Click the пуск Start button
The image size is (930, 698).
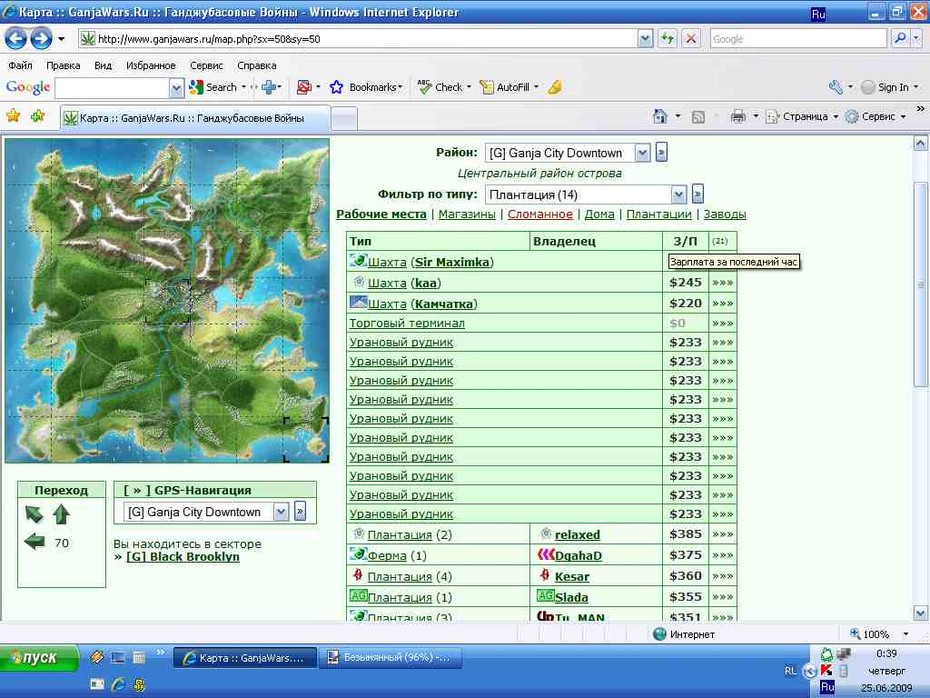pyautogui.click(x=39, y=658)
